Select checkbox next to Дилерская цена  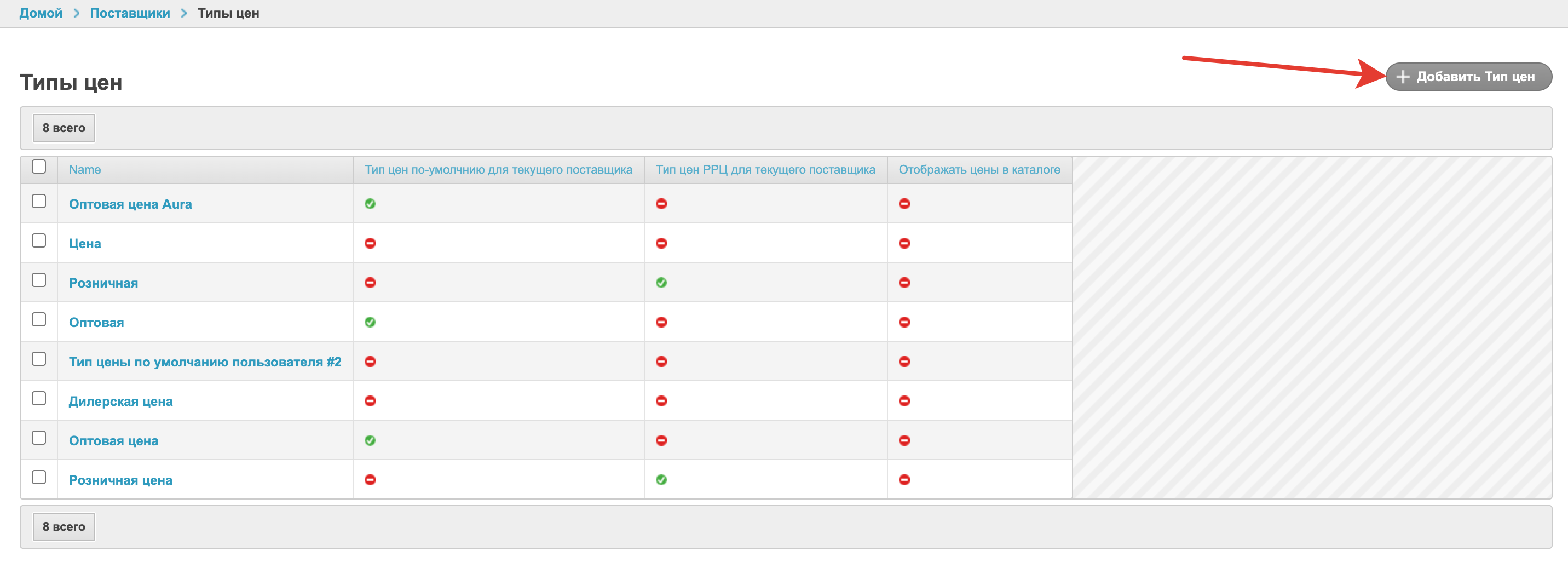pos(39,399)
